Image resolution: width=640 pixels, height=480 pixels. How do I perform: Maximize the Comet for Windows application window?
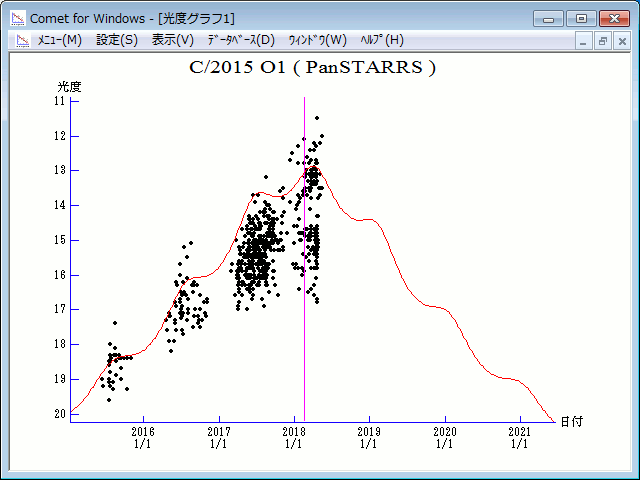[579, 18]
